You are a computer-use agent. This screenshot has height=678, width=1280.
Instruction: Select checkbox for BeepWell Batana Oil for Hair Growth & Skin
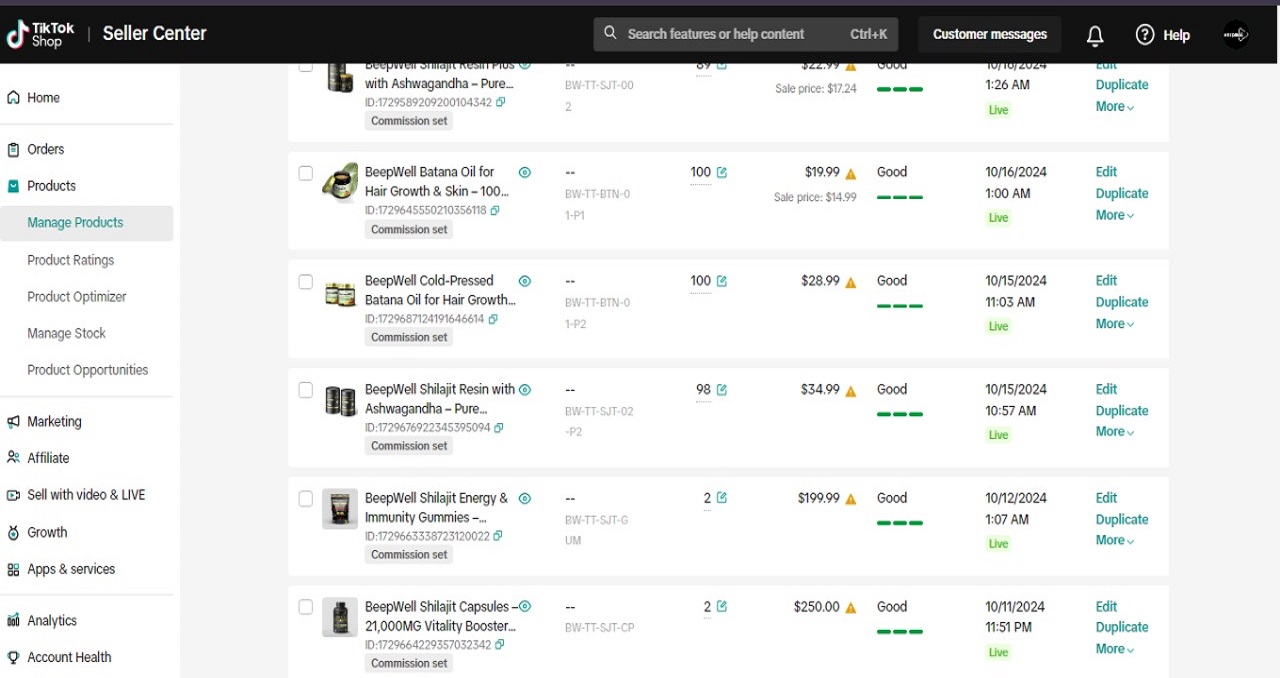pyautogui.click(x=306, y=173)
